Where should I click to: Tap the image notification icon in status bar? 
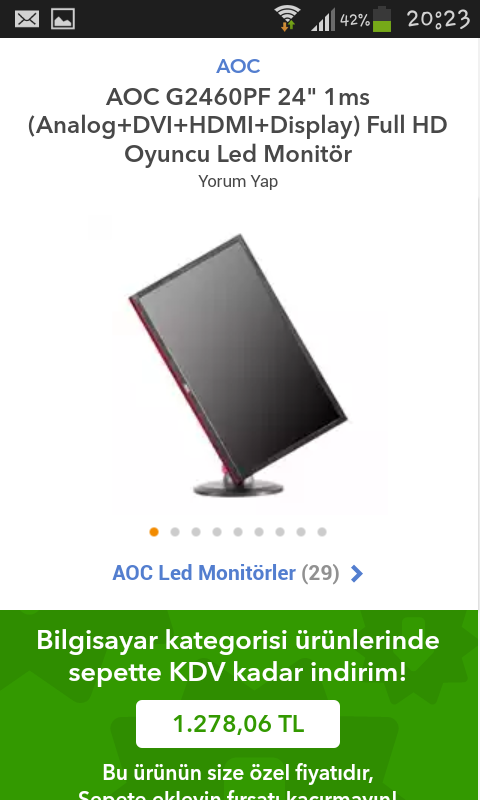[63, 19]
